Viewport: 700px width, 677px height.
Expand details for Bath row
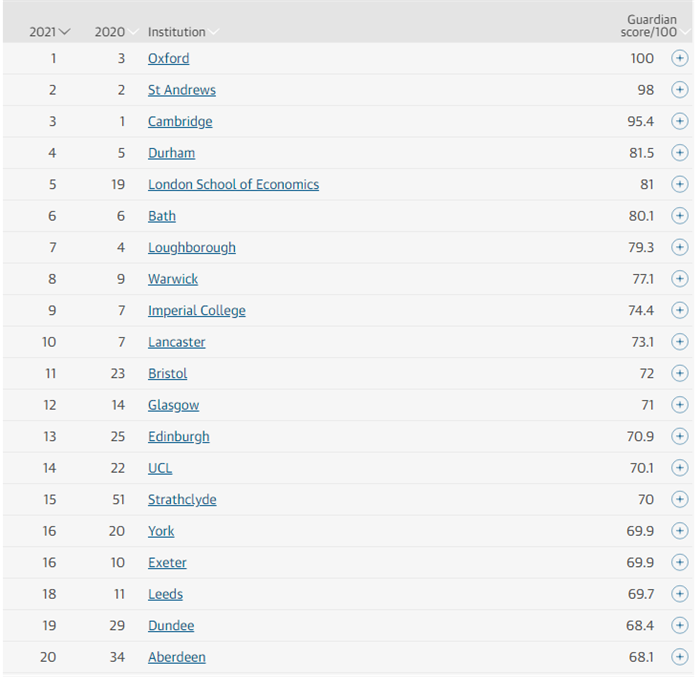(x=679, y=216)
